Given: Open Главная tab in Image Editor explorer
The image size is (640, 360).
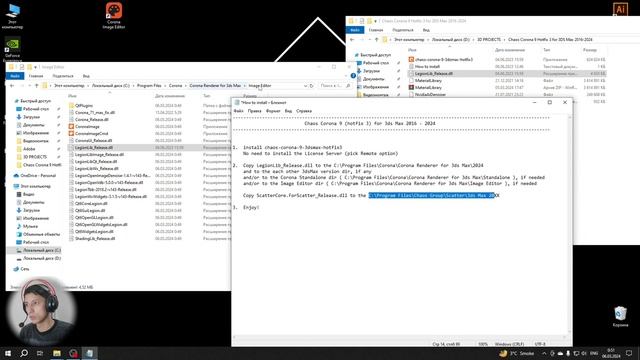Looking at the screenshot, I should [x=36, y=76].
